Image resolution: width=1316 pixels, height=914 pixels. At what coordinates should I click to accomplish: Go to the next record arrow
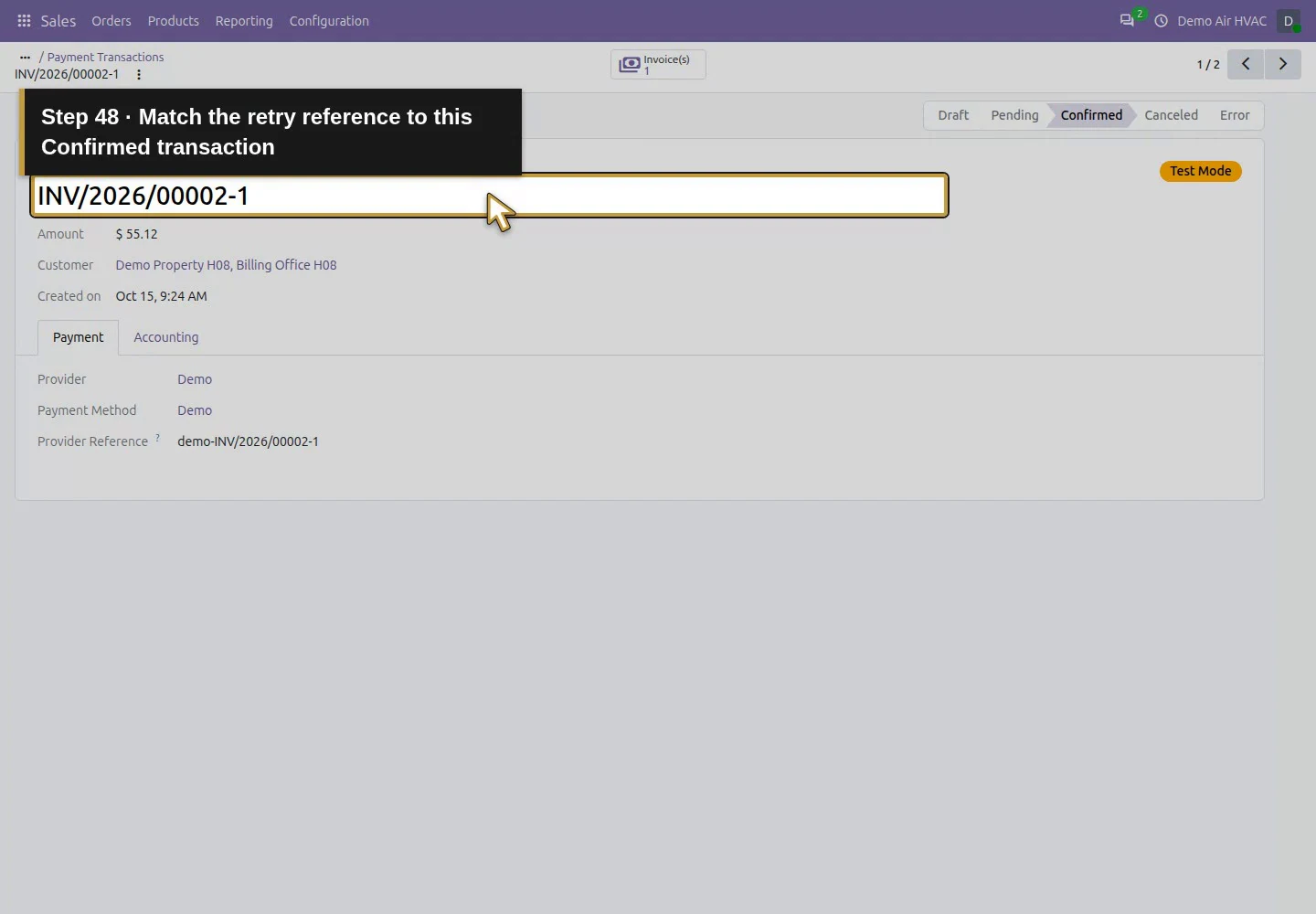click(x=1283, y=64)
